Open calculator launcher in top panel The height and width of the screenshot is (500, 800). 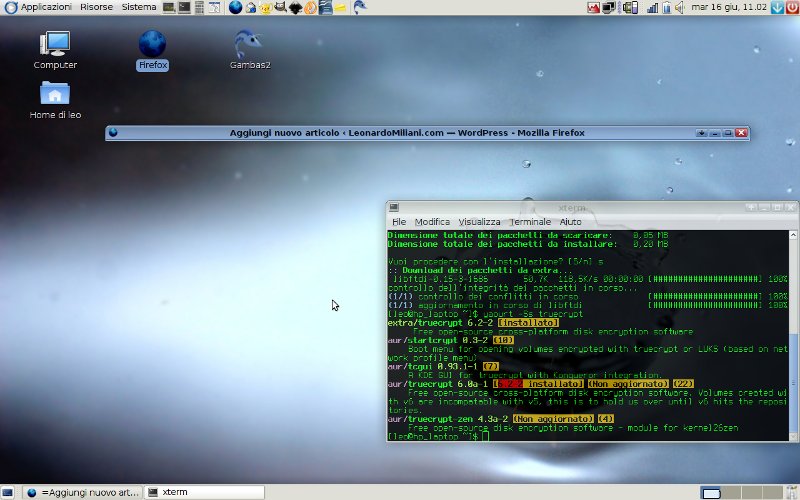(x=199, y=7)
